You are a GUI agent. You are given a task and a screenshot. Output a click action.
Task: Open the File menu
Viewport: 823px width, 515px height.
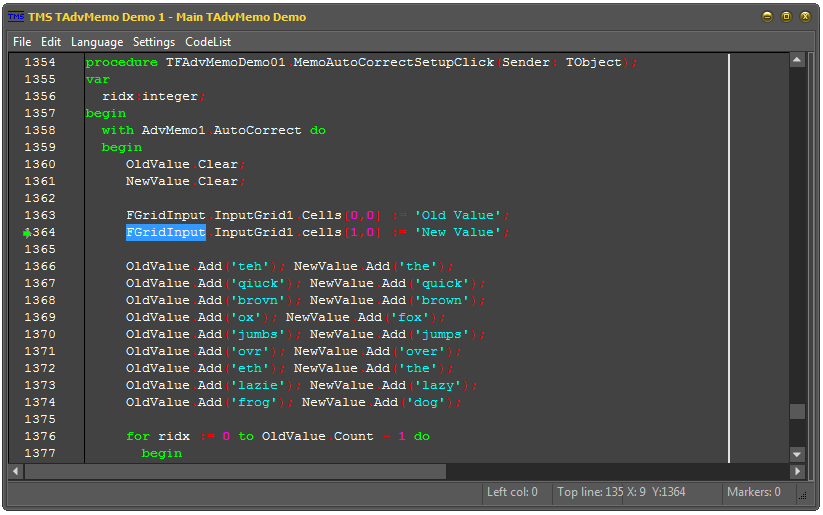click(22, 42)
